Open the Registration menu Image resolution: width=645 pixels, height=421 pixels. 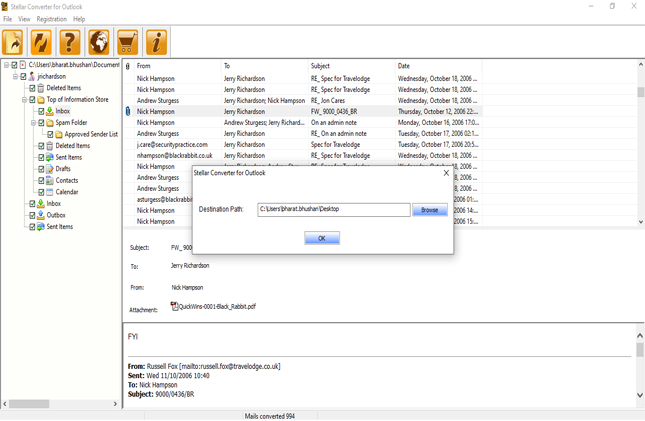pyautogui.click(x=51, y=19)
